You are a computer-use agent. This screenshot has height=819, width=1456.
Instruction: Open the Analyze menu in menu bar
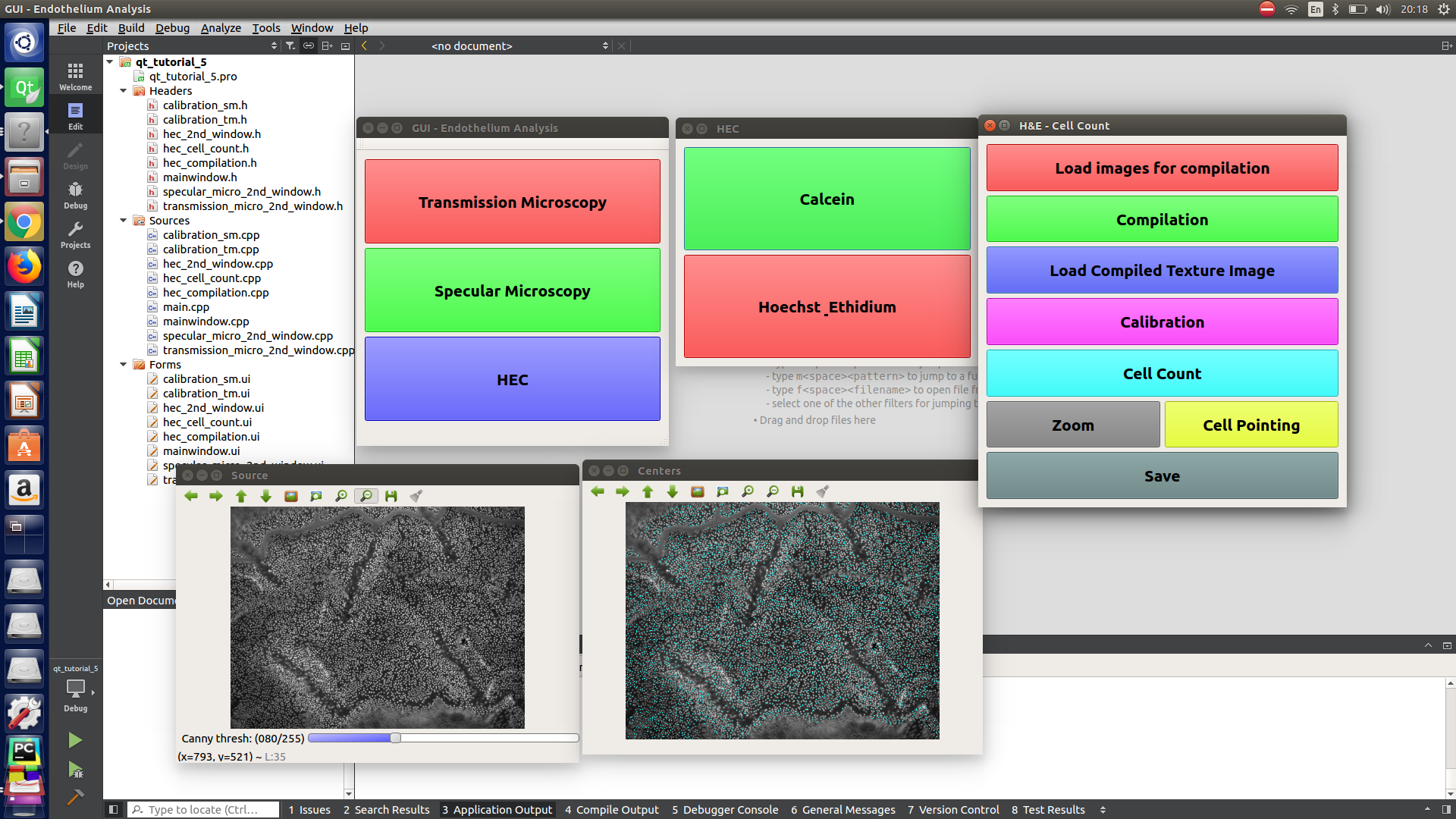tap(220, 27)
